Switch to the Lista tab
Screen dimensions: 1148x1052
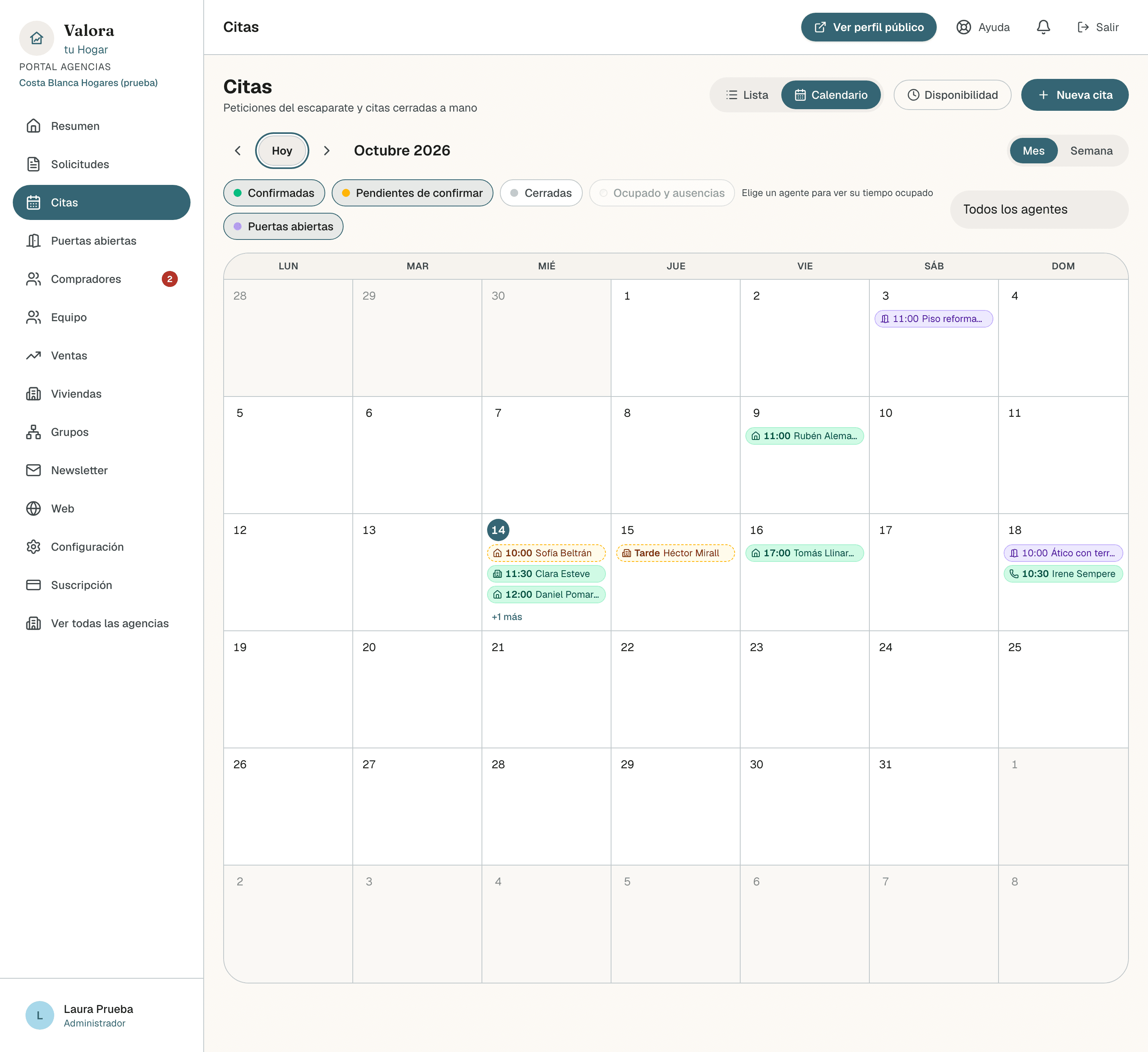click(x=747, y=95)
